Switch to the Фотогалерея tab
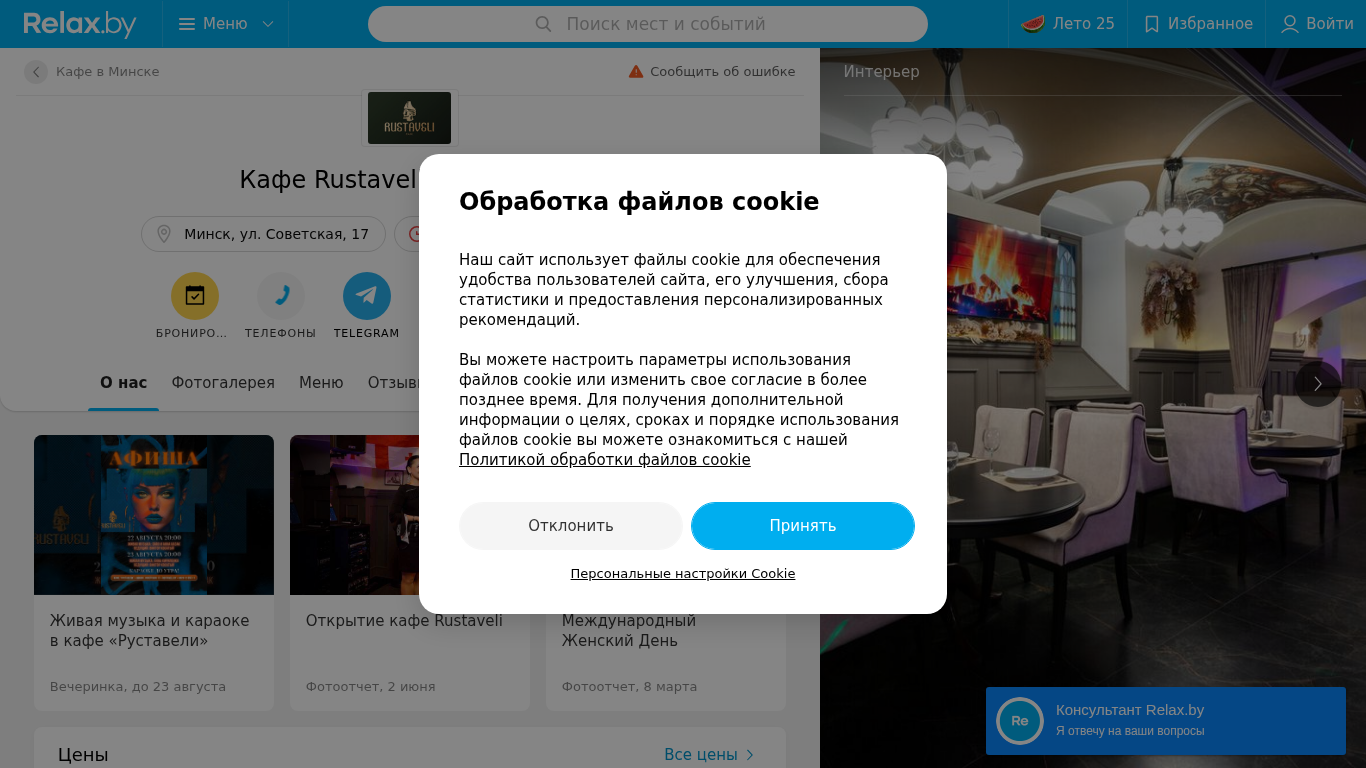 223,383
